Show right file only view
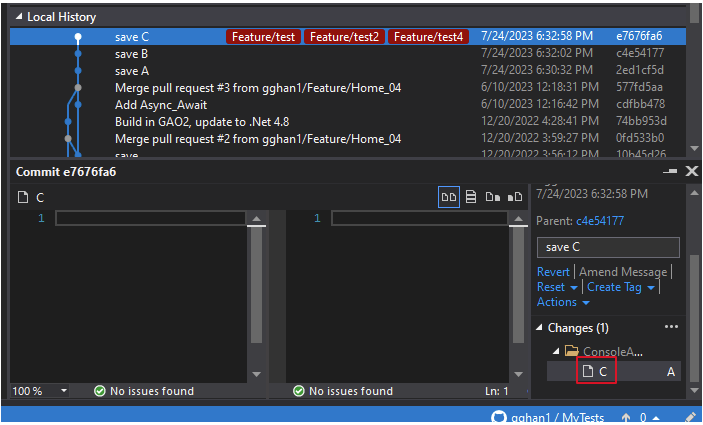703x425 pixels. point(515,197)
